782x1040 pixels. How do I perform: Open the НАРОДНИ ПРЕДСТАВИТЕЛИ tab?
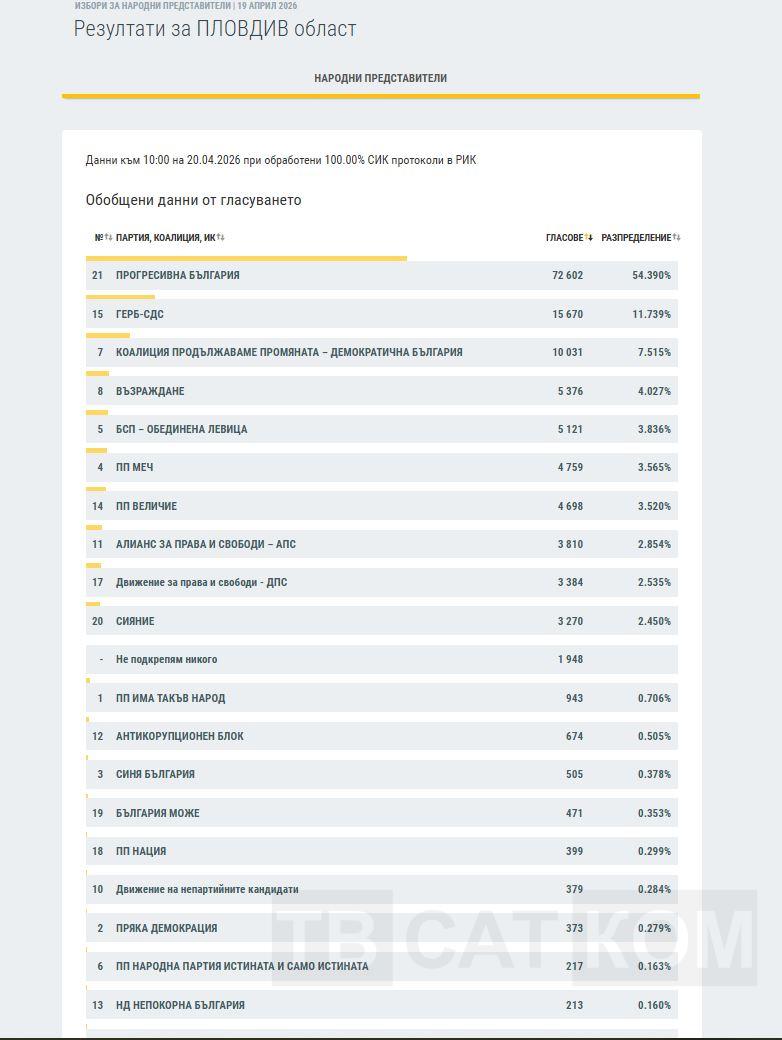click(380, 78)
